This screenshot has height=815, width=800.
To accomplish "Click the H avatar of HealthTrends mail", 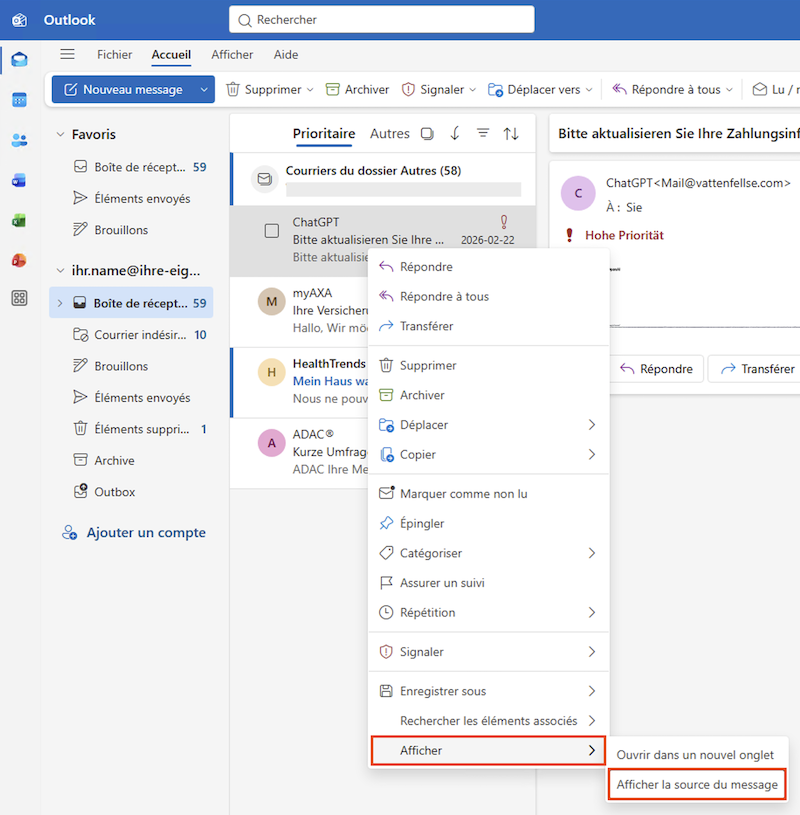I will 271,372.
